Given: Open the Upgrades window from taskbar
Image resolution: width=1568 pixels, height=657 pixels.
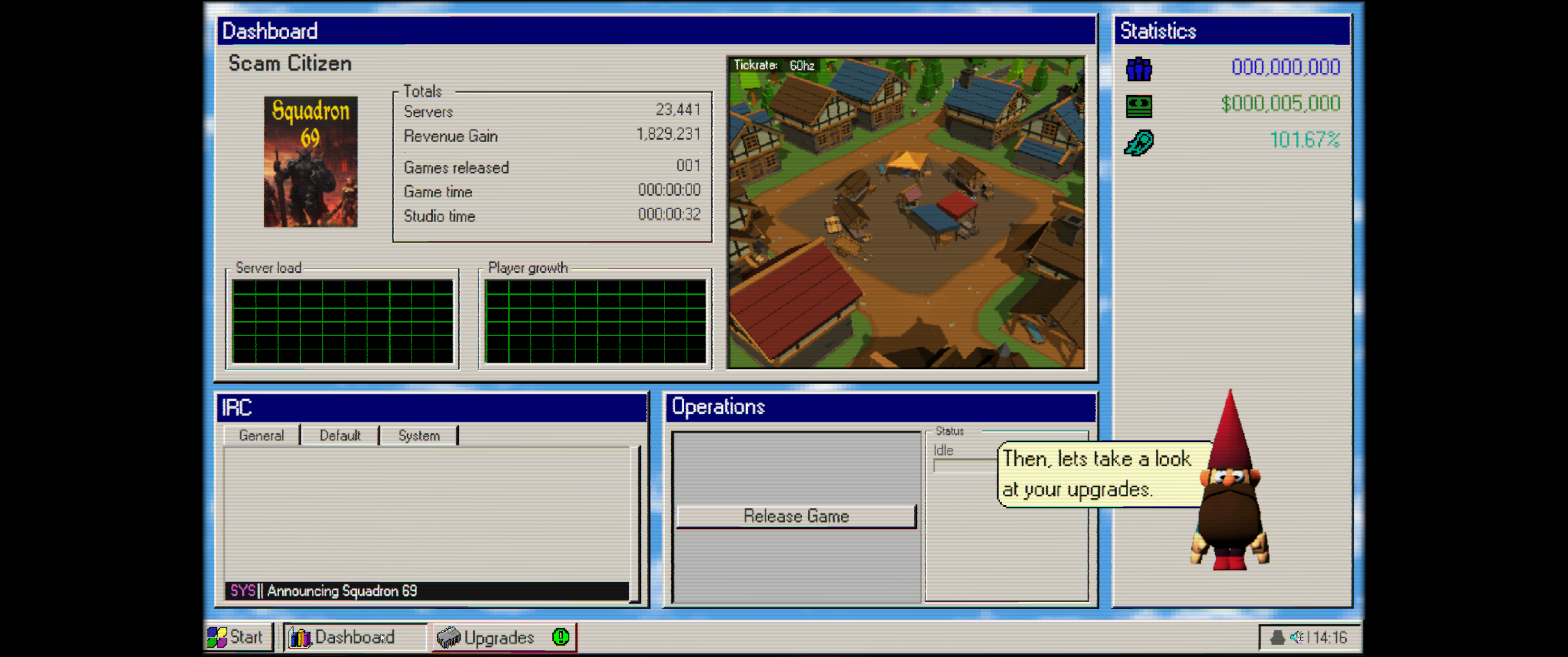Looking at the screenshot, I should [499, 637].
